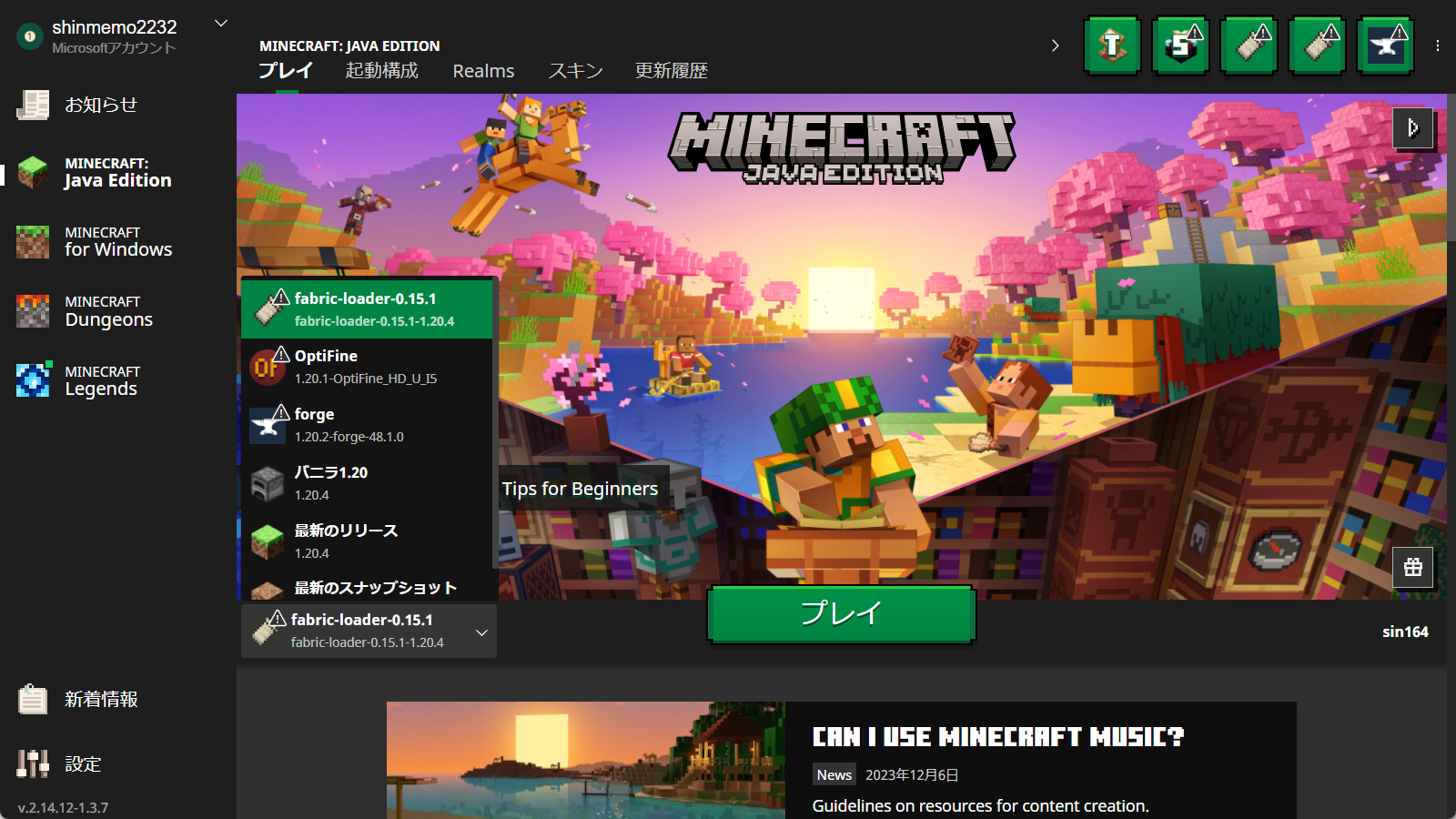Launch first quick-play icon with letter T
This screenshot has width=1456, height=819.
click(x=1112, y=45)
